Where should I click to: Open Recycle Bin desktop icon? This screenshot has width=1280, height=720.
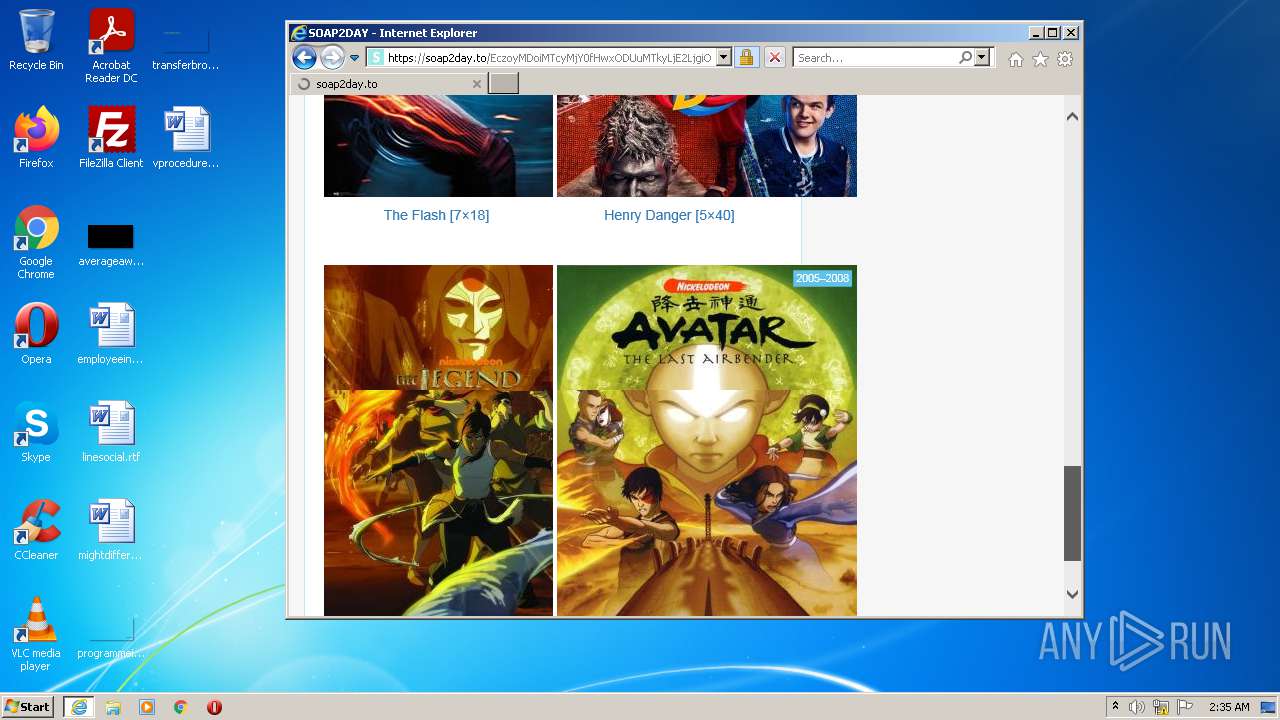coord(36,40)
